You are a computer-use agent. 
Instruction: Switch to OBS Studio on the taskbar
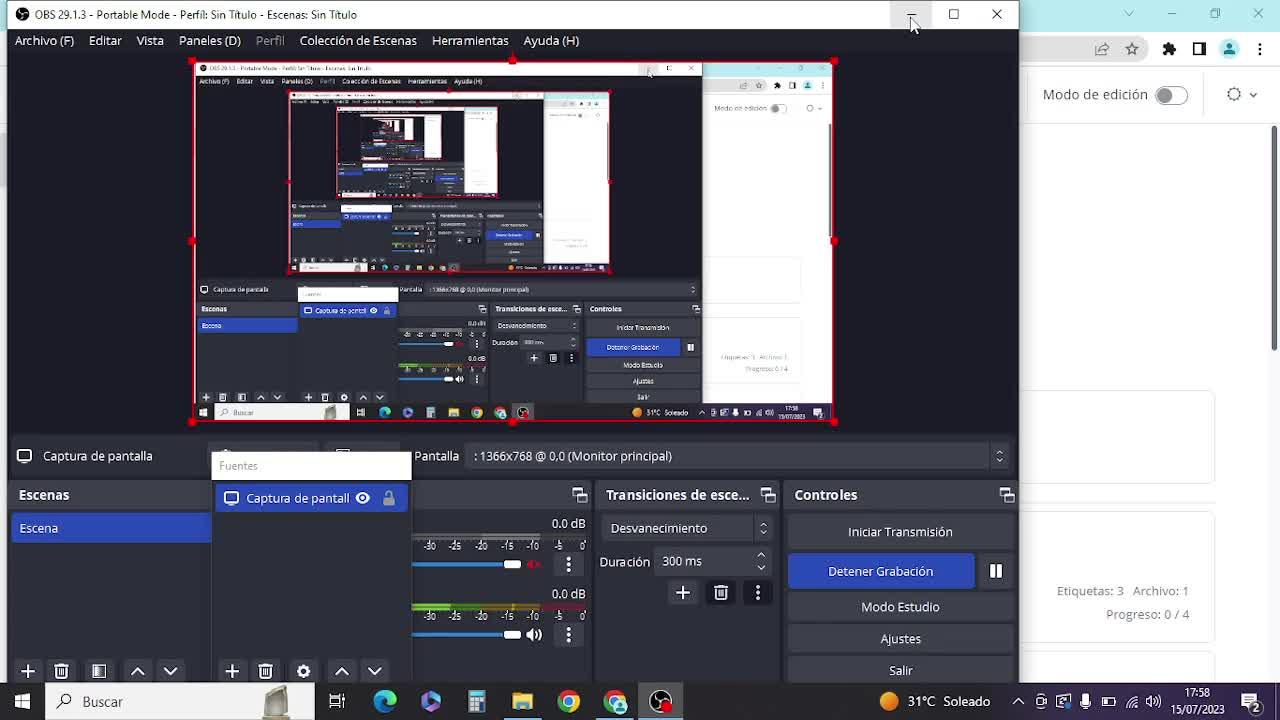661,701
